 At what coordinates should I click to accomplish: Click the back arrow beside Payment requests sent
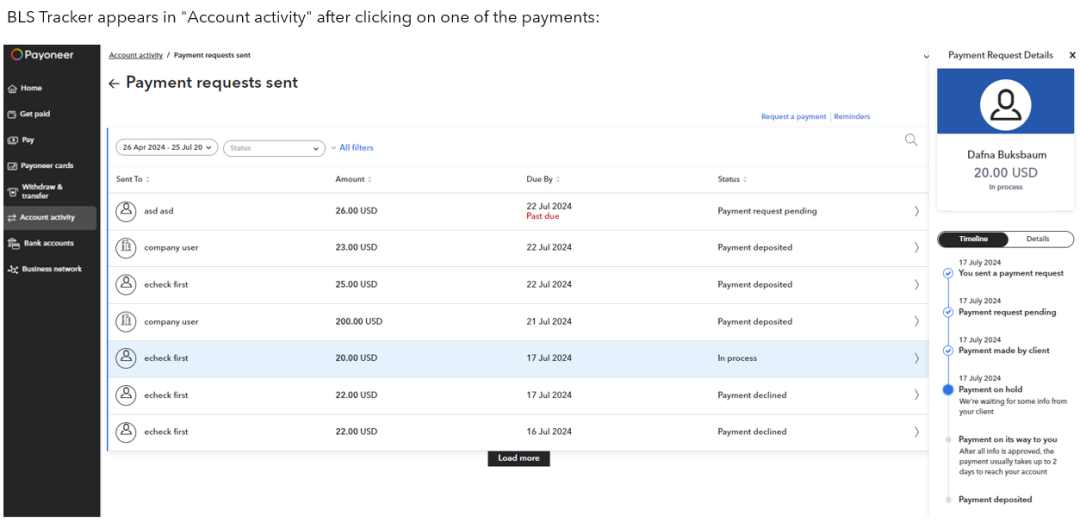(114, 83)
